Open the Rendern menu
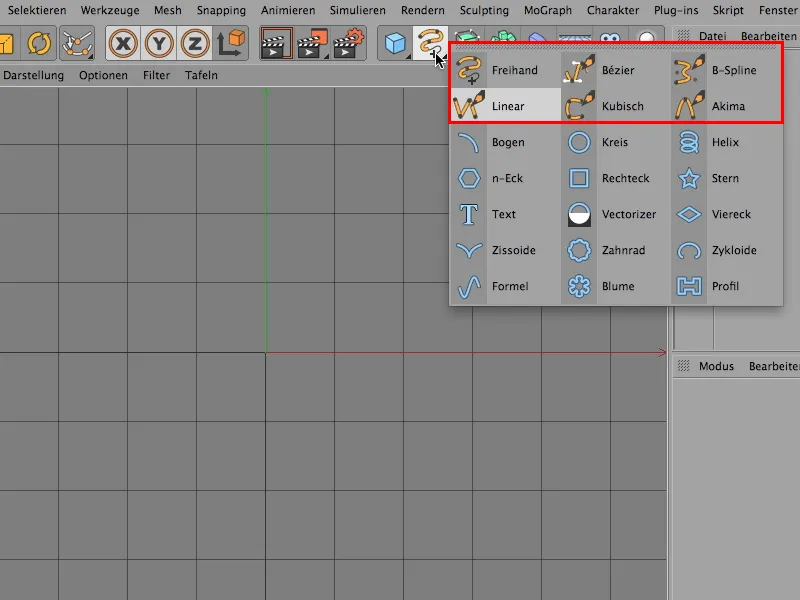 tap(422, 10)
